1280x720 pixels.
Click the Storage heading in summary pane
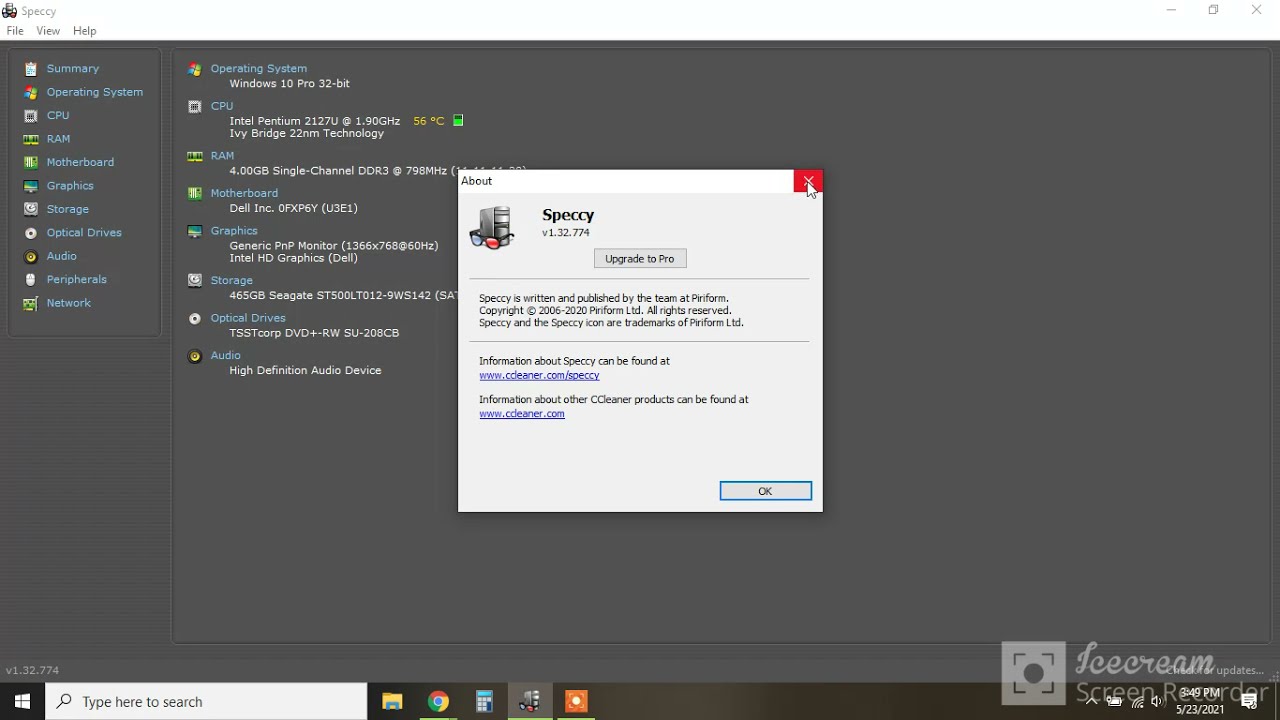coord(232,281)
